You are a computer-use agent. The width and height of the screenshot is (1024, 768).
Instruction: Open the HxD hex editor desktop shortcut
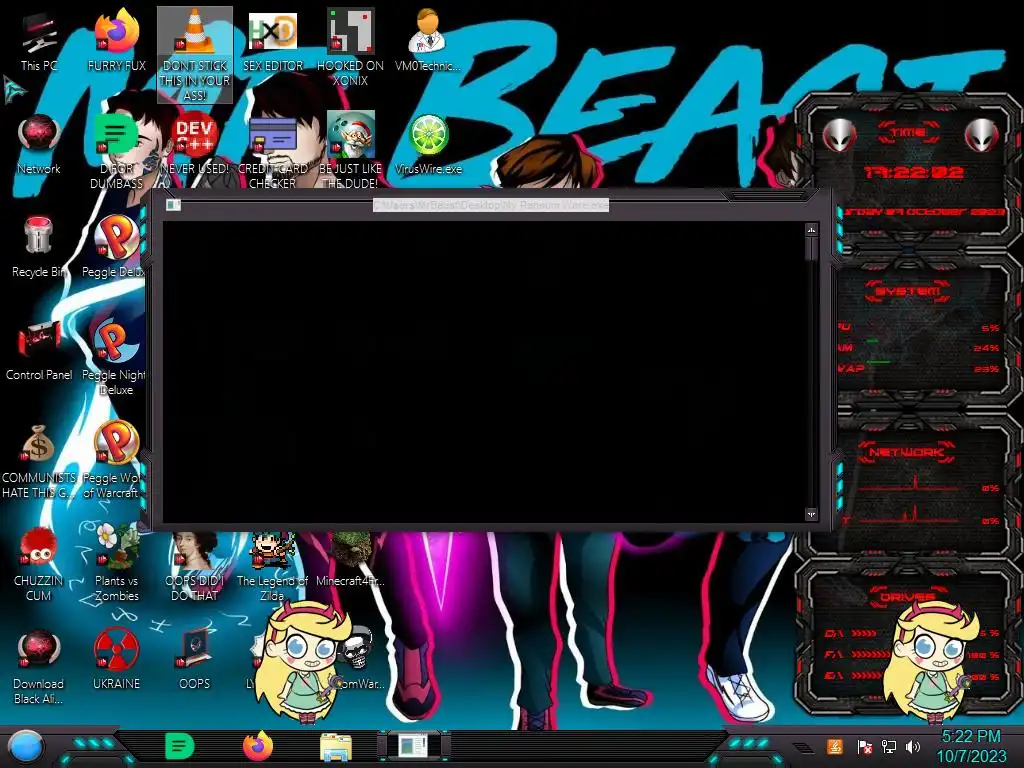tap(272, 40)
